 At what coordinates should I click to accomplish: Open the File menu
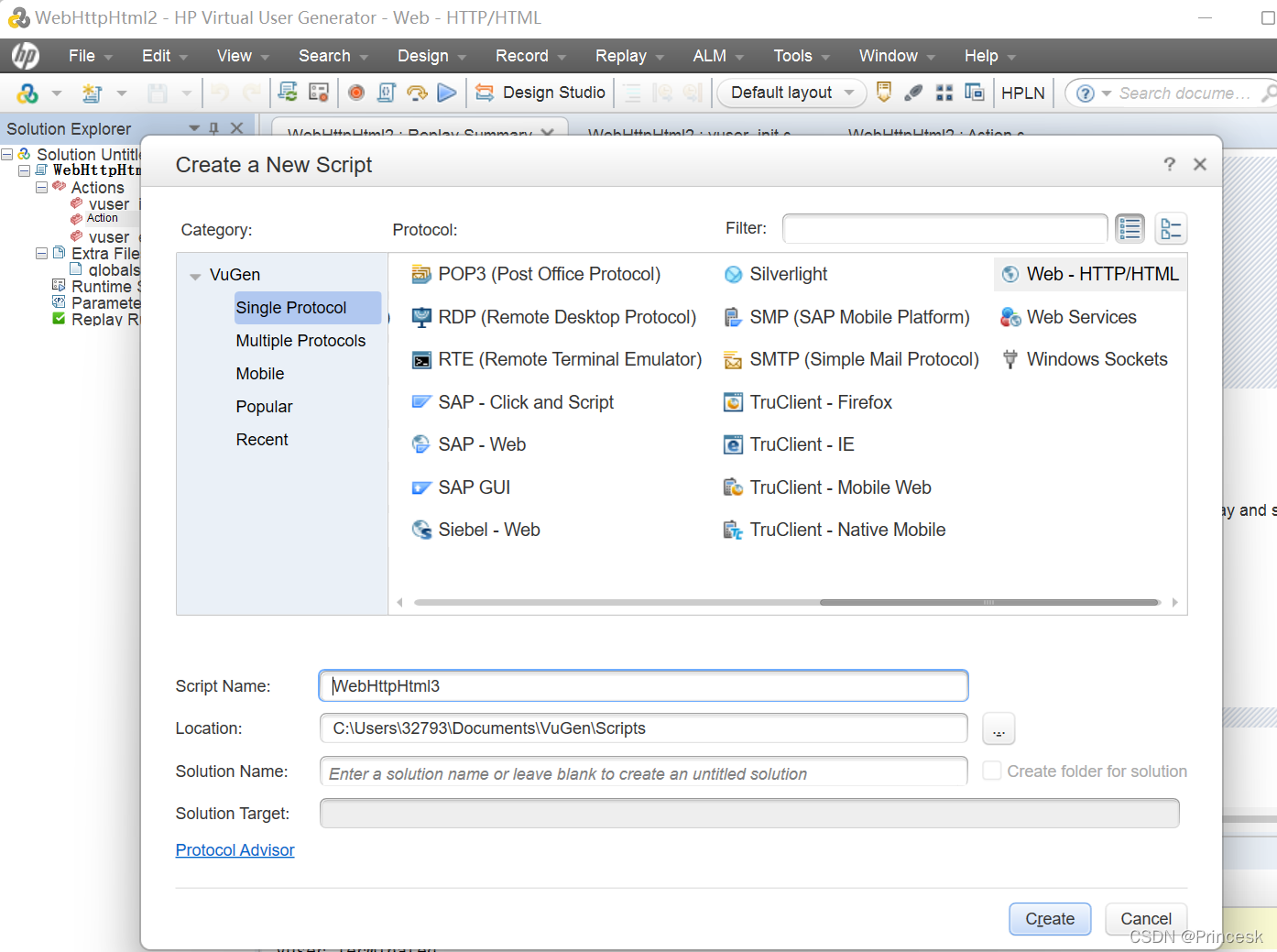point(90,56)
